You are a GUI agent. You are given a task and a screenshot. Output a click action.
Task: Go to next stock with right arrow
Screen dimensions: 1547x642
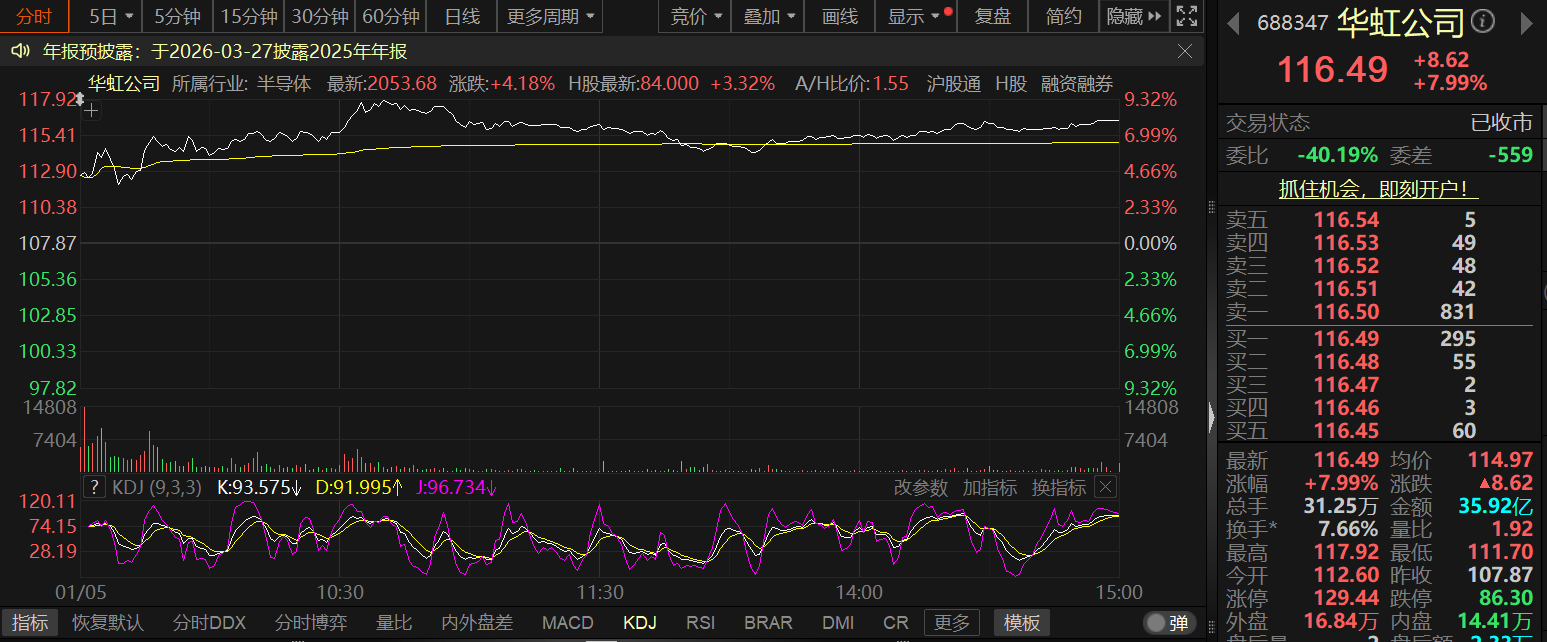coord(1529,22)
